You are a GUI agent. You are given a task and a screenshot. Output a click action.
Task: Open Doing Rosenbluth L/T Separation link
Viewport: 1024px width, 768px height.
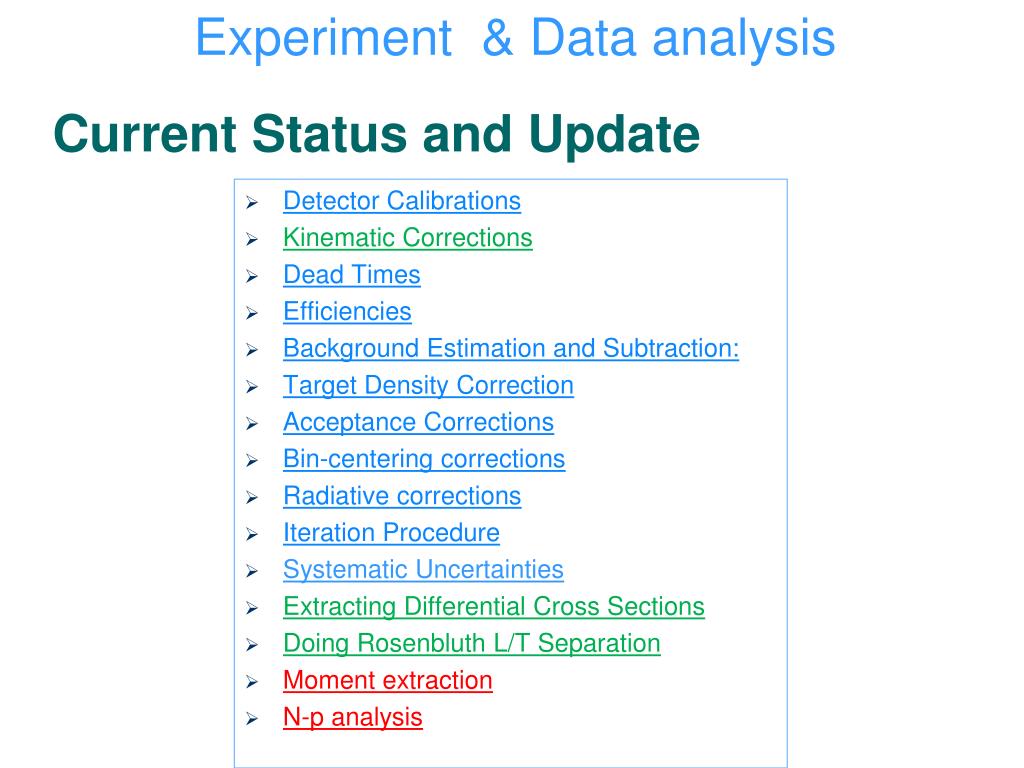point(472,644)
